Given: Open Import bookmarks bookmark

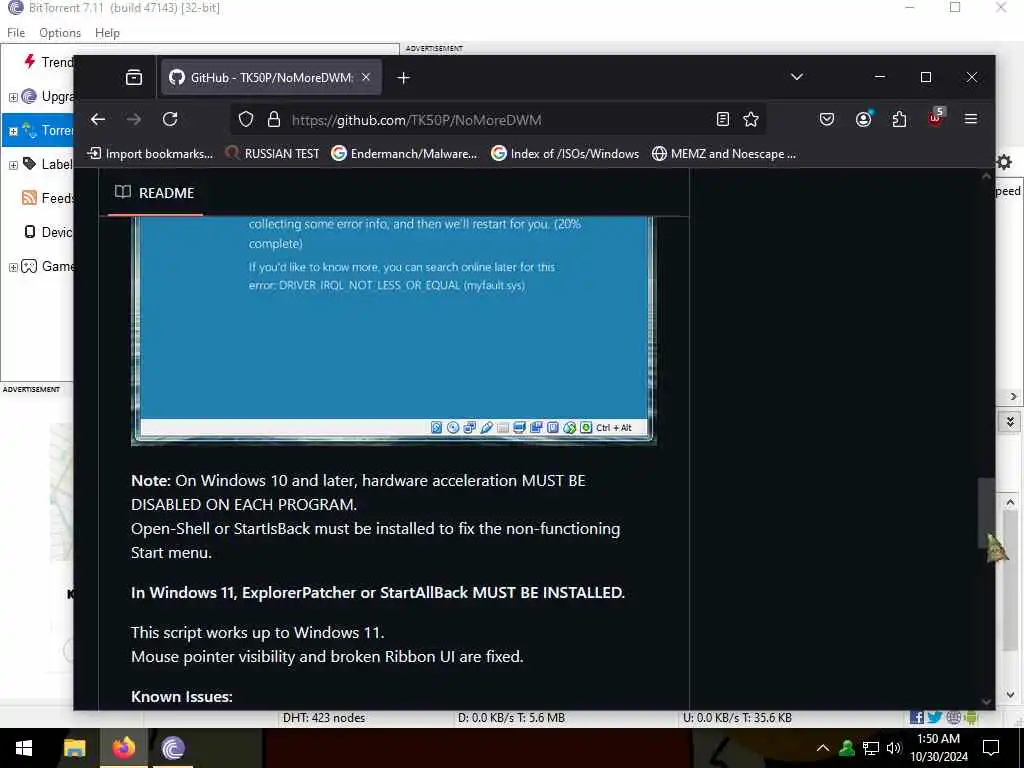Looking at the screenshot, I should pyautogui.click(x=150, y=154).
